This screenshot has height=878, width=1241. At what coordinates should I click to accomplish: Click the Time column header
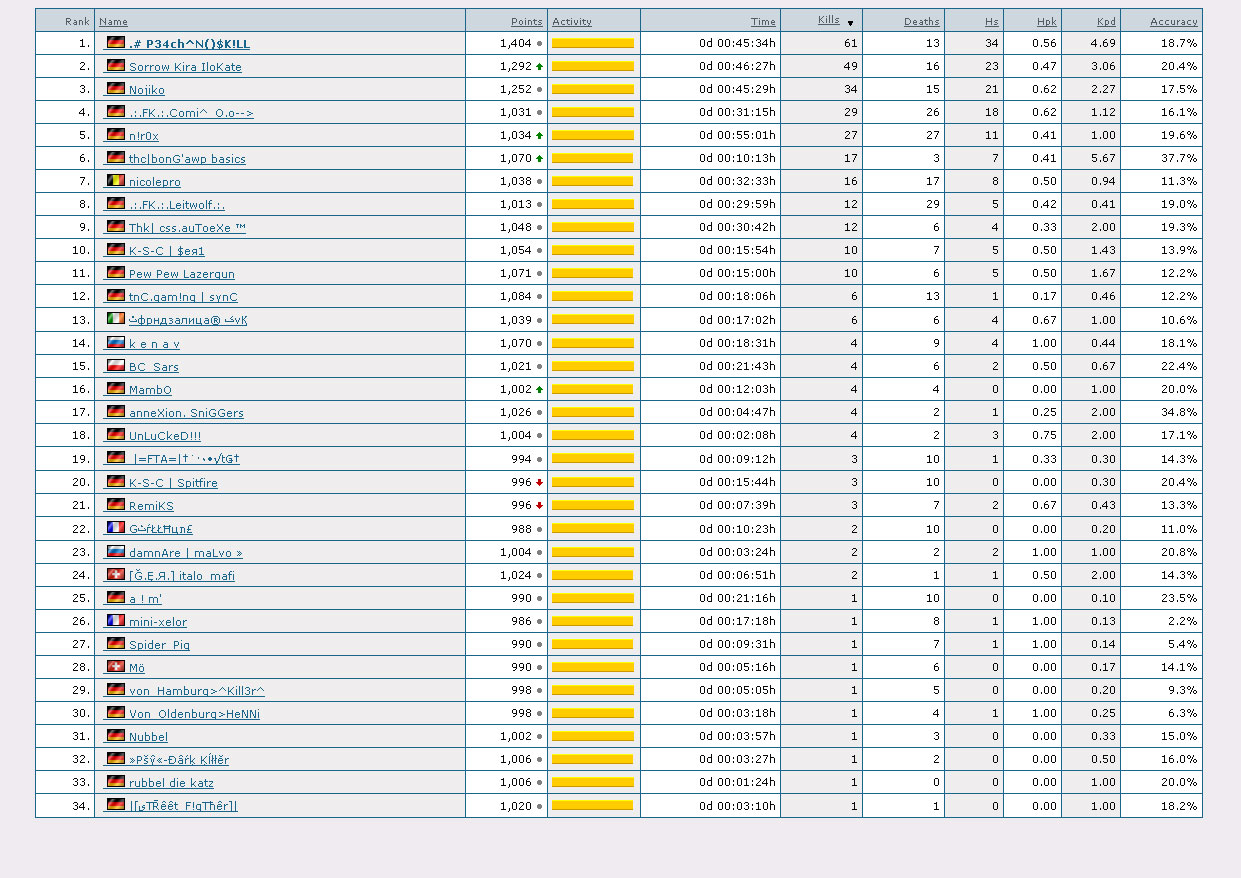pyautogui.click(x=763, y=21)
